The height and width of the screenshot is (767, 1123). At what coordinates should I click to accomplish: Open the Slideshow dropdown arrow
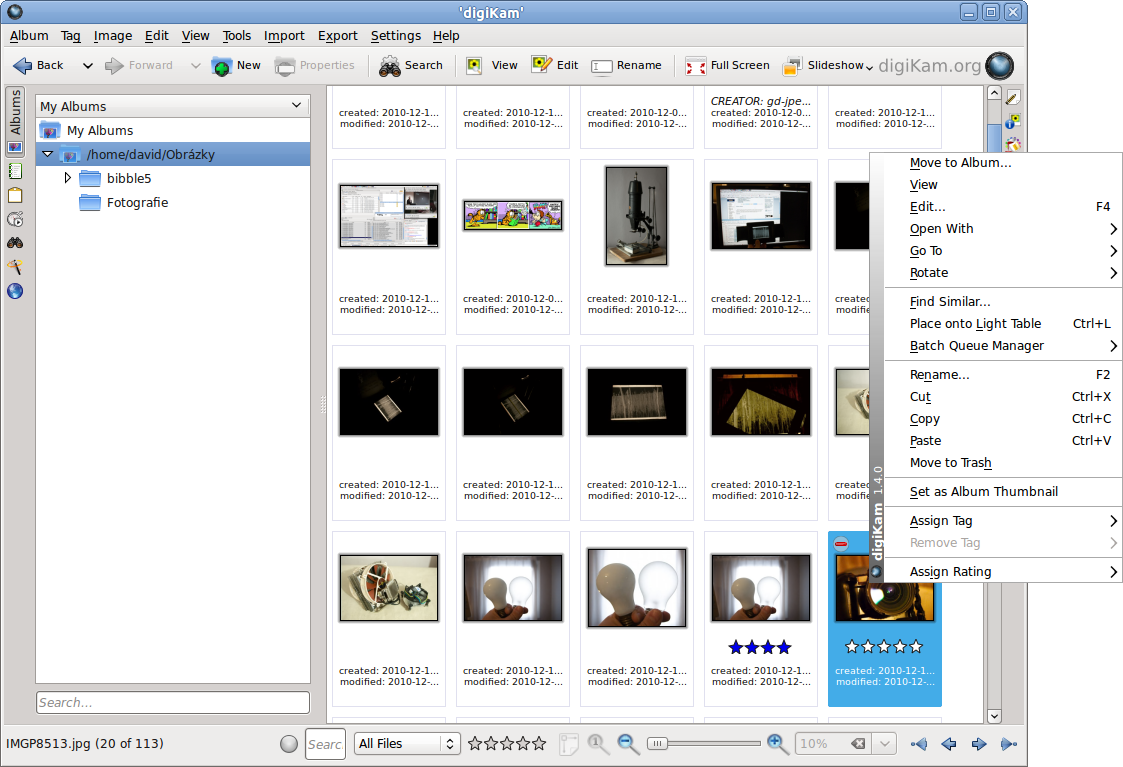pyautogui.click(x=869, y=68)
